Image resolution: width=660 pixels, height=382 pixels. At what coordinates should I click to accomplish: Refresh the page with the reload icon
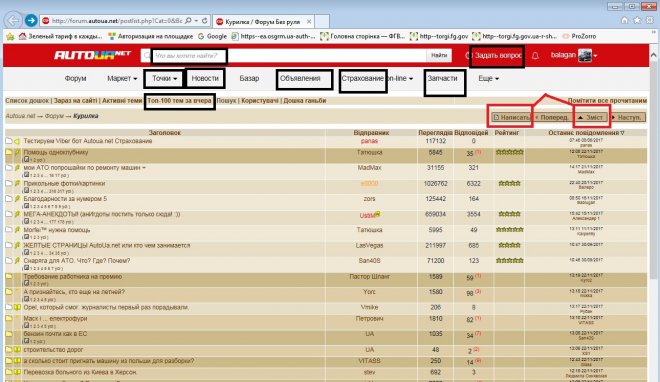205,21
